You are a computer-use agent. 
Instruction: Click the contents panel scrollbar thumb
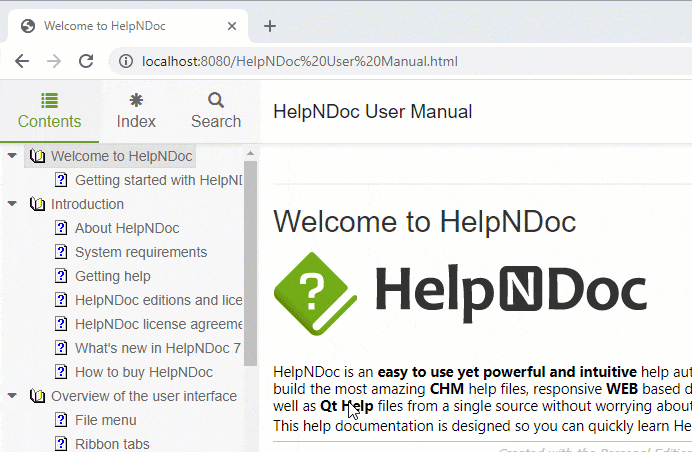[x=250, y=263]
